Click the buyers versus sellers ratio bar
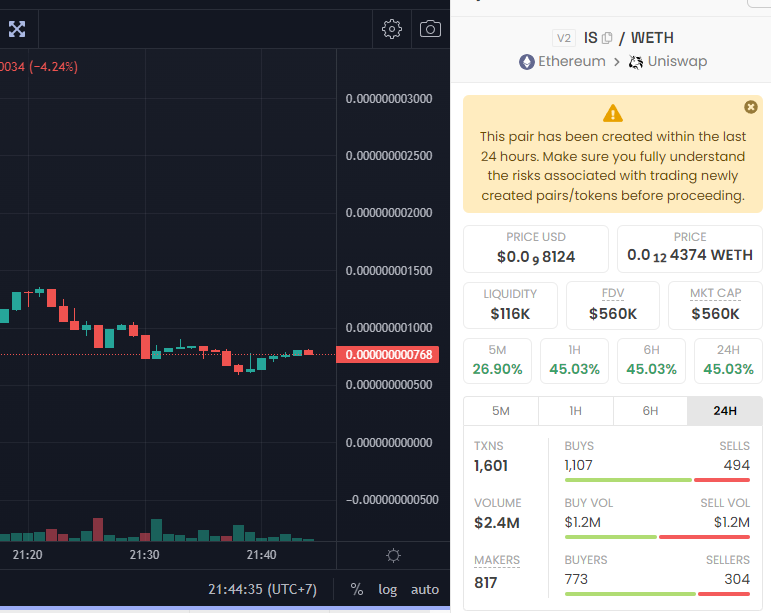This screenshot has height=613, width=771. (x=657, y=594)
